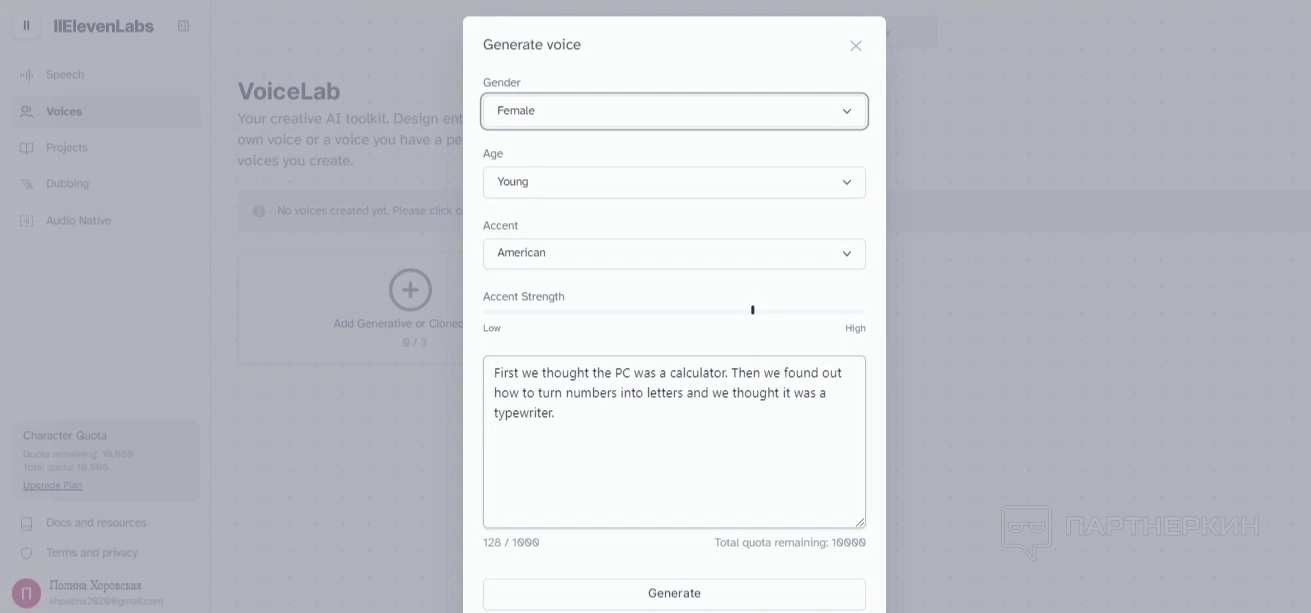The image size is (1311, 613).
Task: Click the Accent Strength slider handle
Action: 752,310
